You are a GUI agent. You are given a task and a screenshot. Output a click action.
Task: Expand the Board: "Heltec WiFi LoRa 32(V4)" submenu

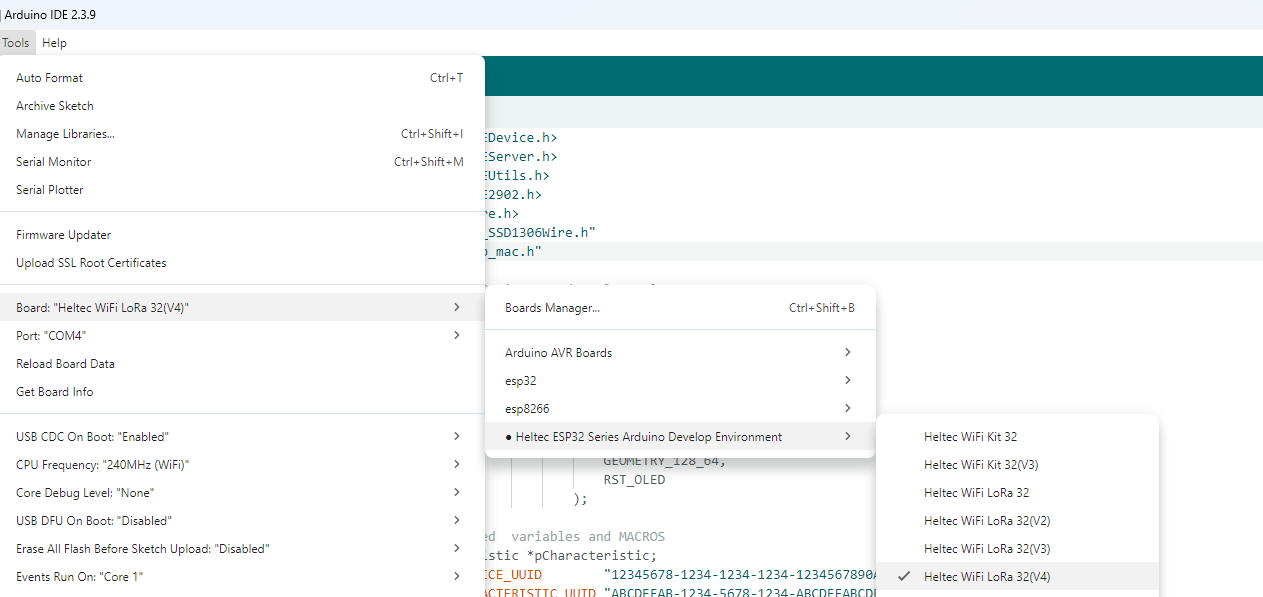242,308
